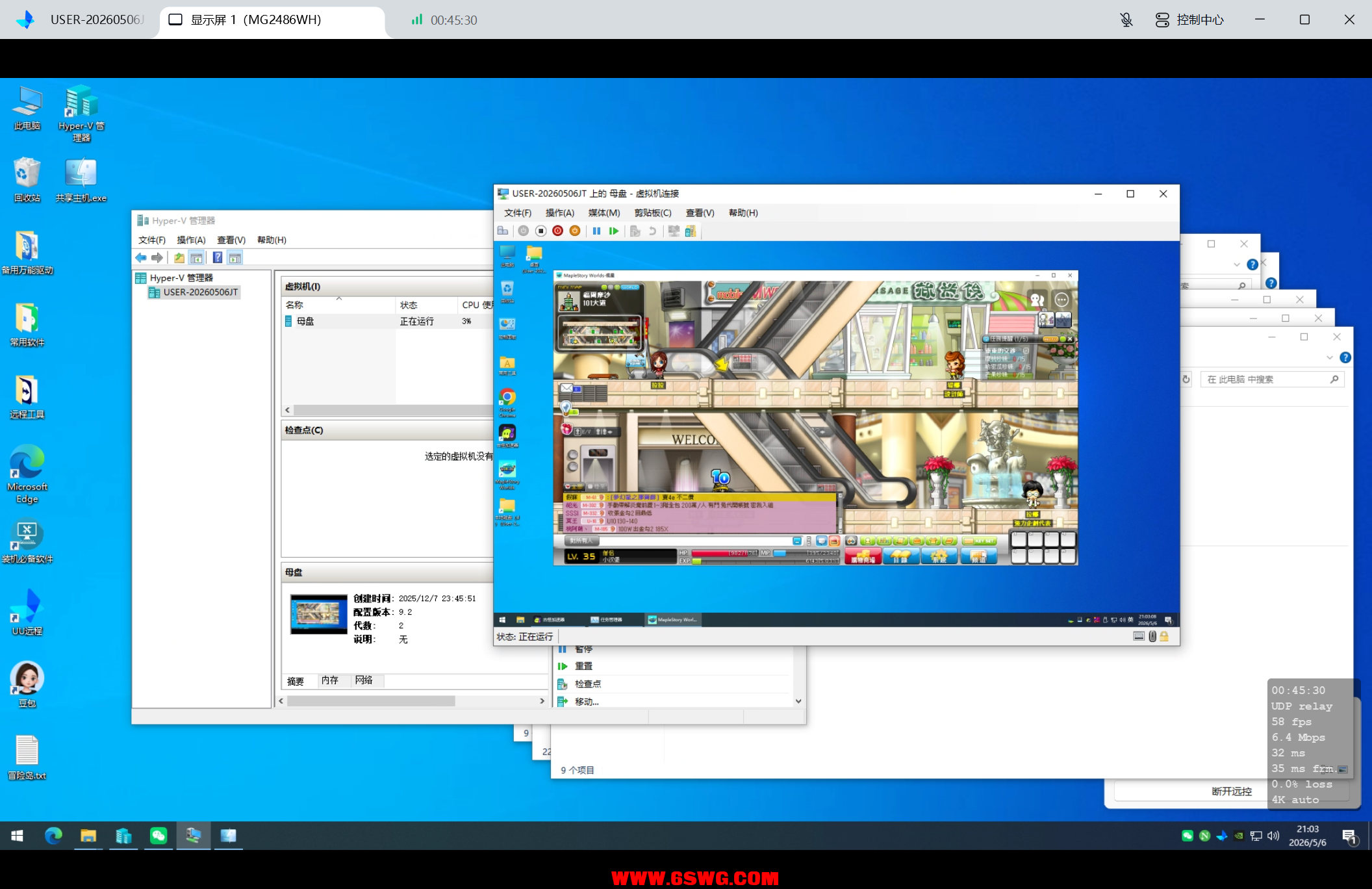Click 检查点 in the actions pane

pyautogui.click(x=588, y=684)
